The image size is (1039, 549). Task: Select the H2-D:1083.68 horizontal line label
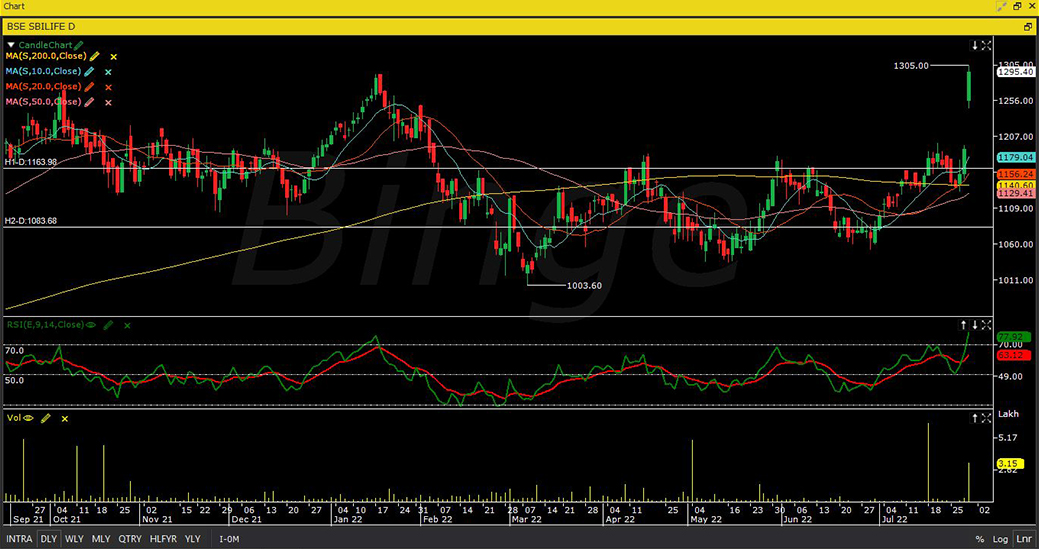[30, 221]
